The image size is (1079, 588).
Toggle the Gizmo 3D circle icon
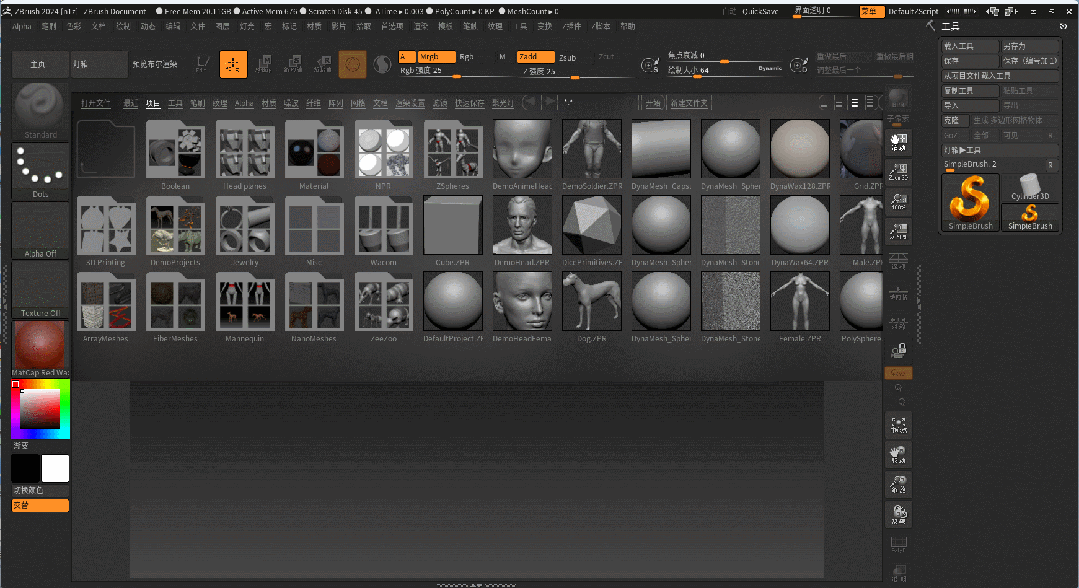tap(352, 65)
